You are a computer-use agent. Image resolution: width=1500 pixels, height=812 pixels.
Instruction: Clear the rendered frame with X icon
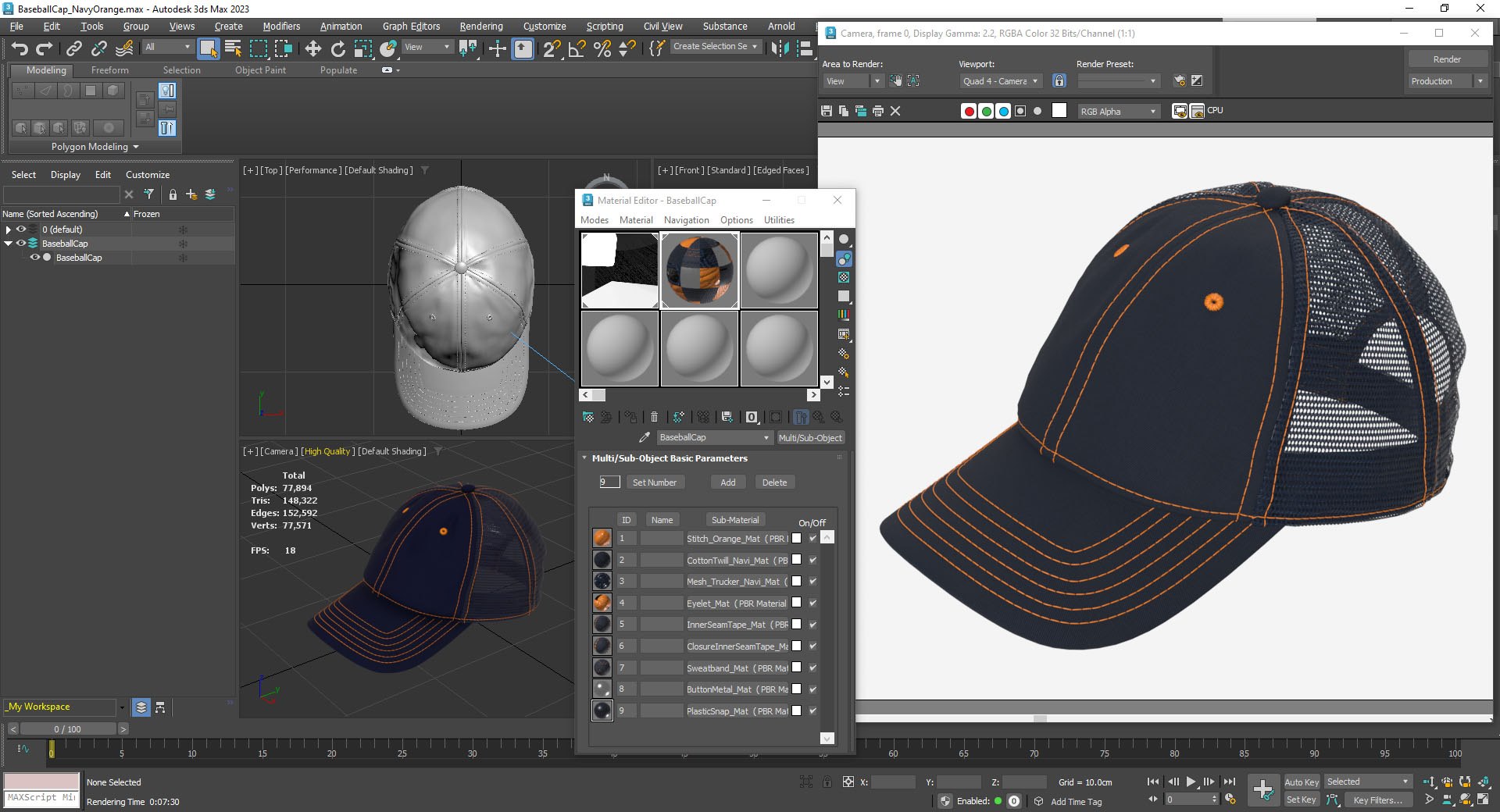click(895, 111)
